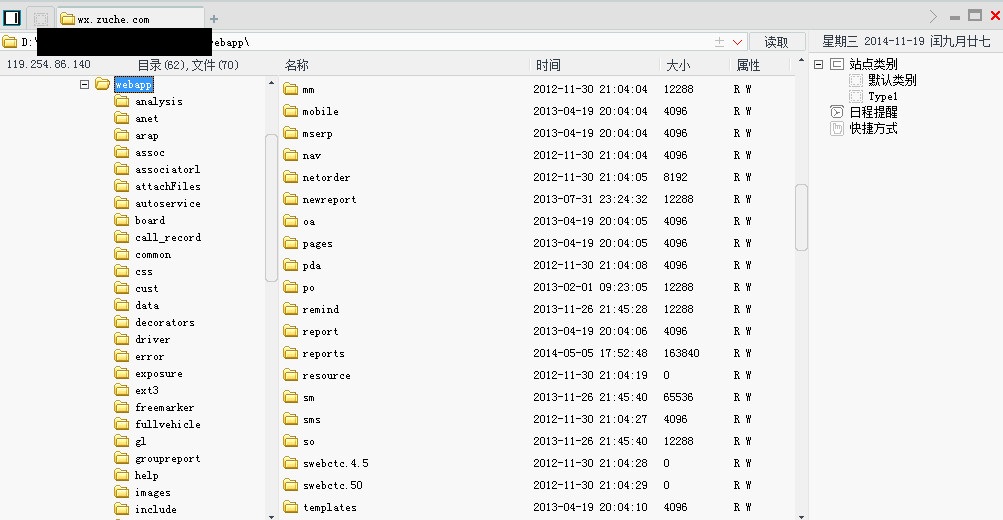
Task: Click the oa folder icon in list
Action: point(291,221)
